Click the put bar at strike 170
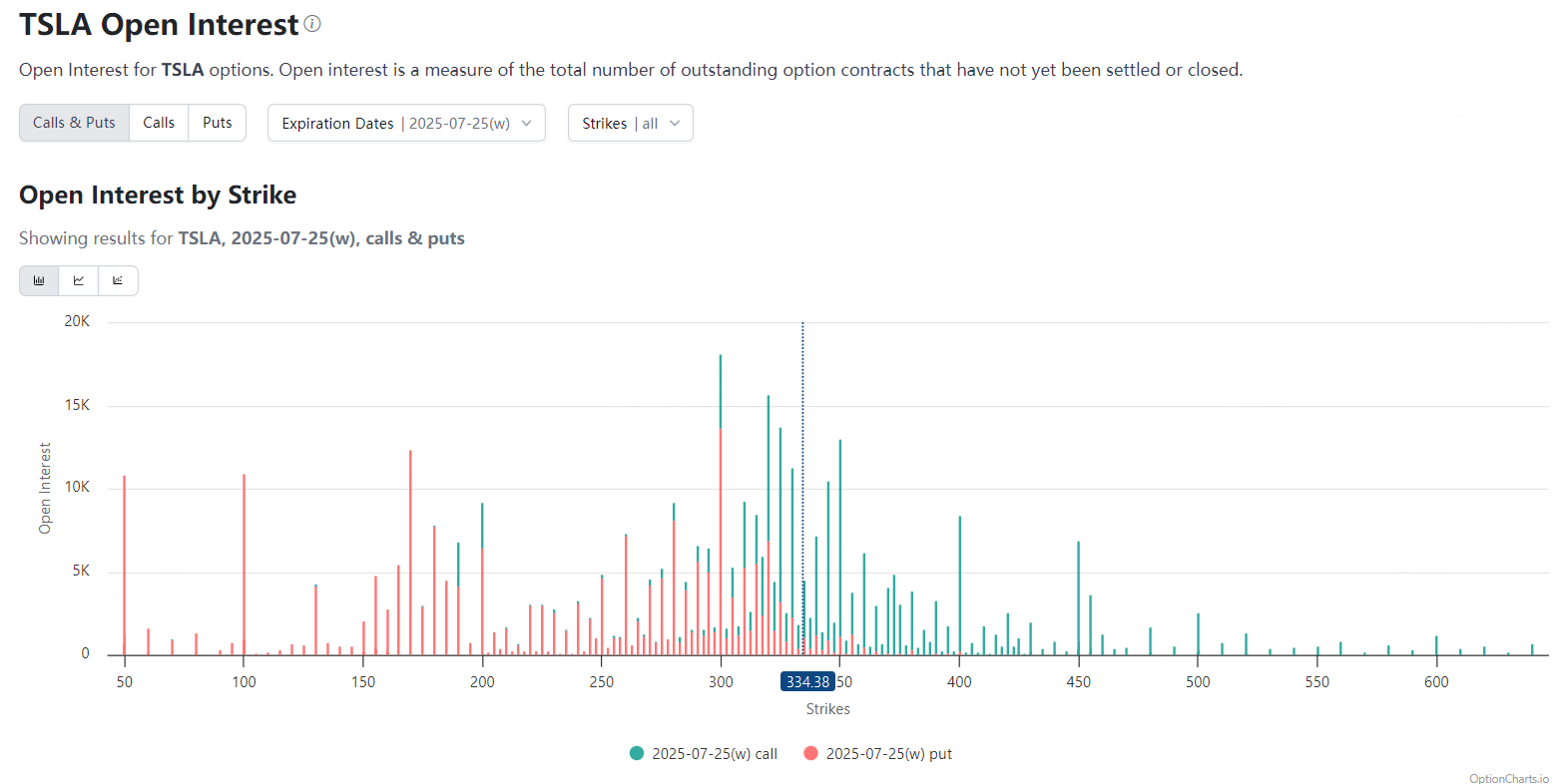 coord(410,553)
